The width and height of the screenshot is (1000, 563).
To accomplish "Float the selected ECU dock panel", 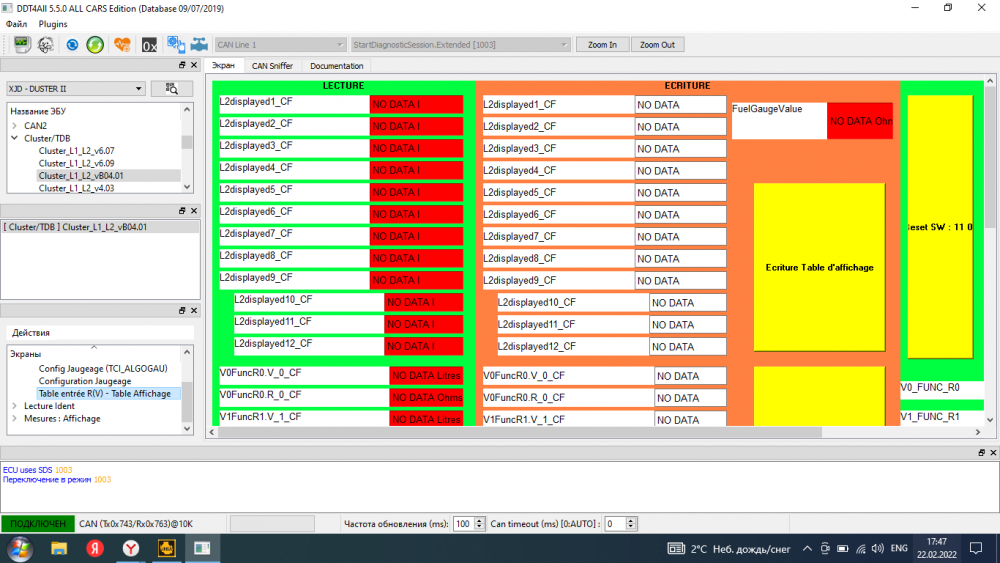I will pyautogui.click(x=182, y=210).
